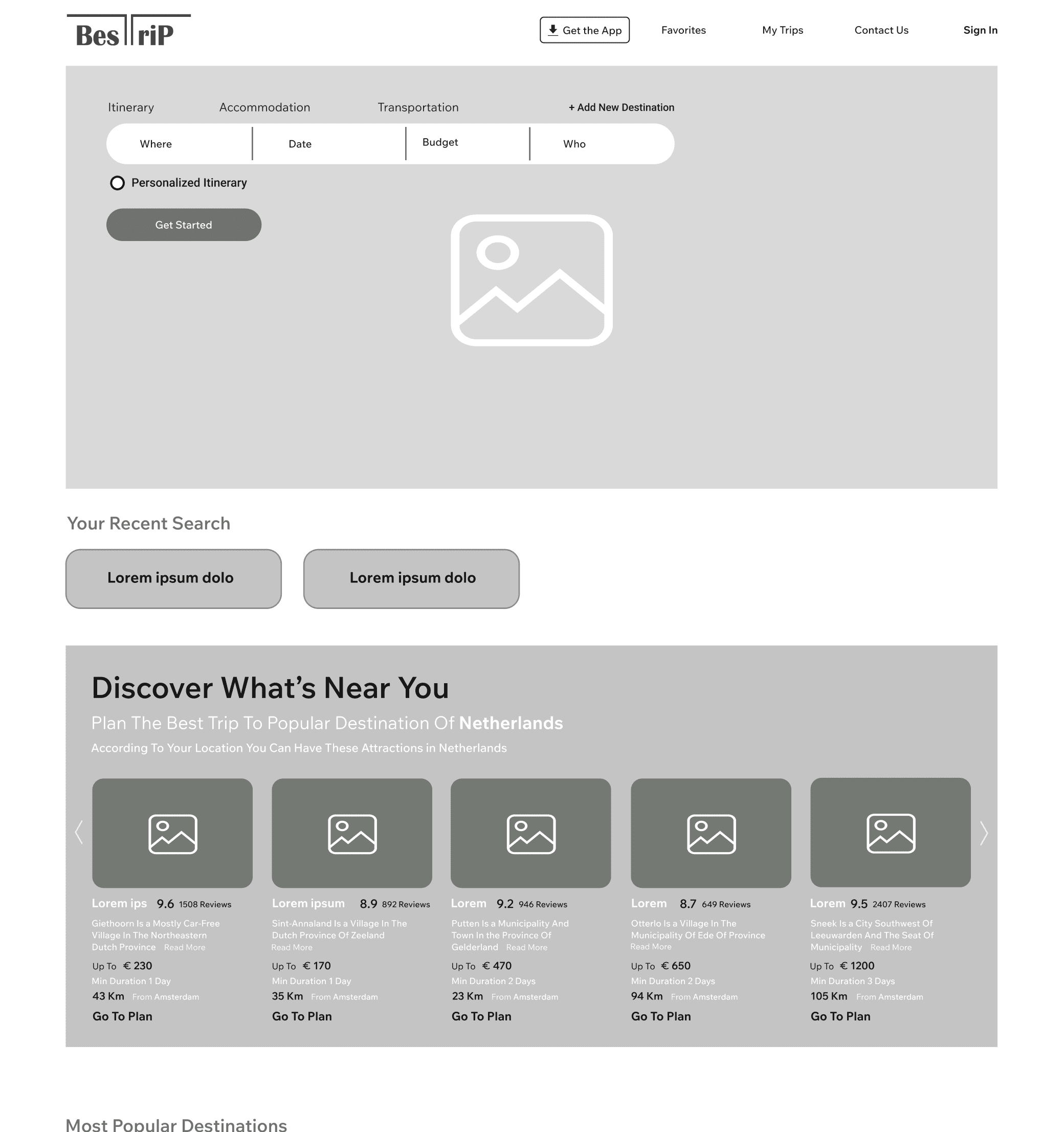
Task: Open the Sint-Annaland card image thumbnail
Action: 351,834
